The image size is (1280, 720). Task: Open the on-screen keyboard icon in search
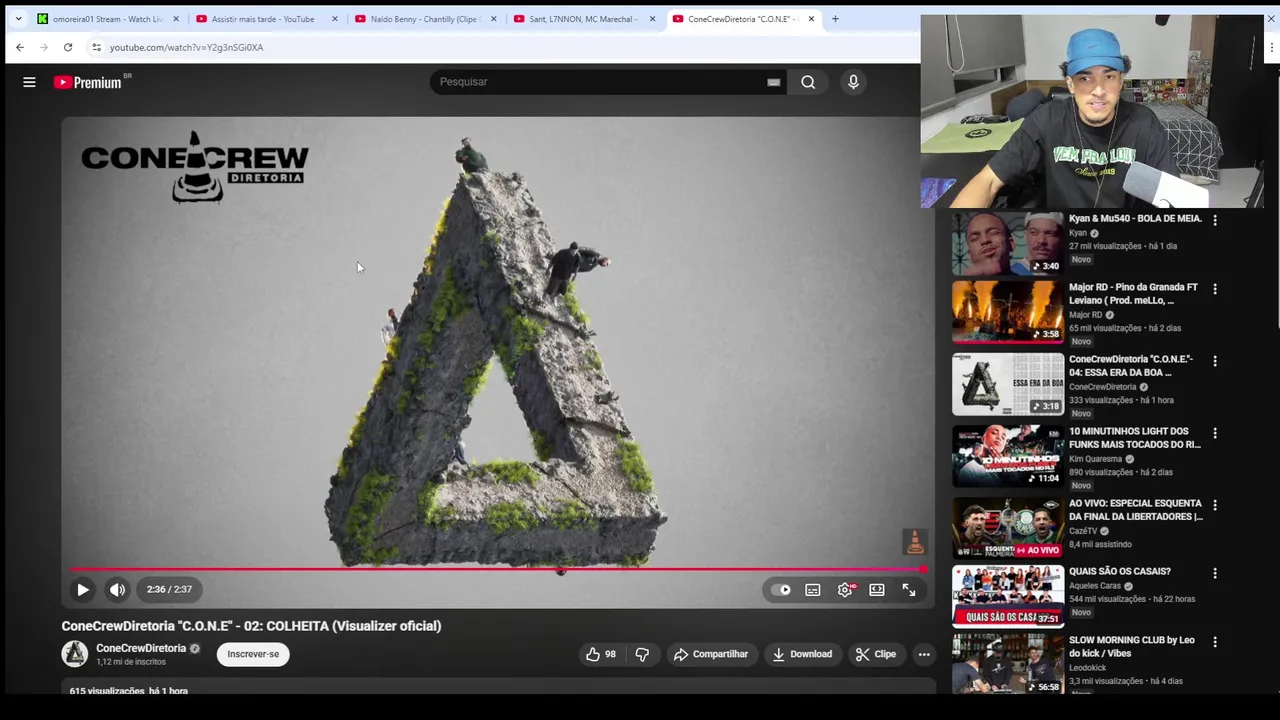coord(773,82)
